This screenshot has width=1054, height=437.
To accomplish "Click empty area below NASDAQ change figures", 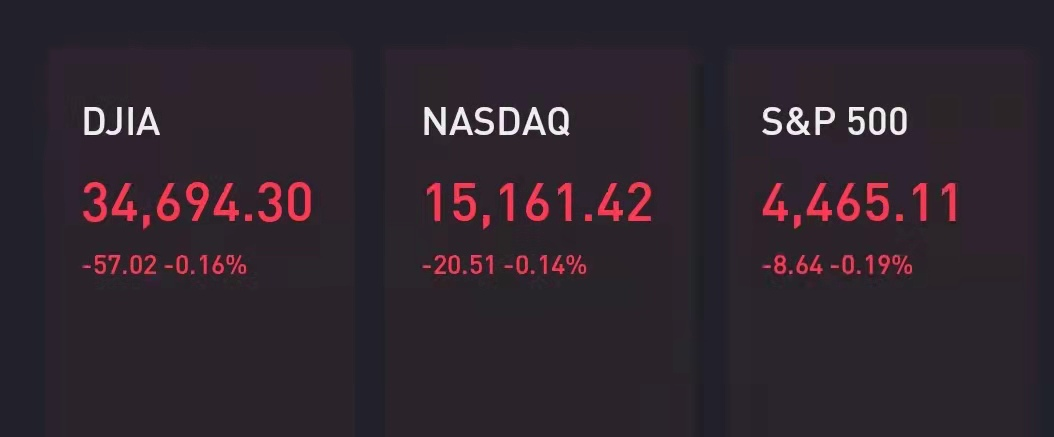I will point(539,356).
